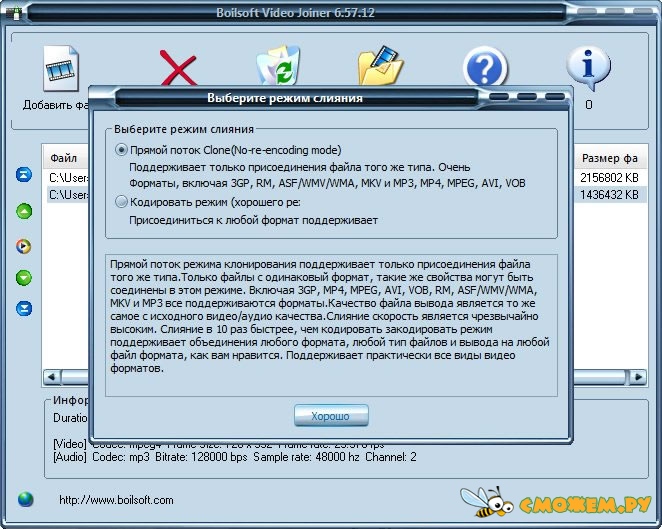Click the Поддерживает только присоединения description line

pos(300,167)
